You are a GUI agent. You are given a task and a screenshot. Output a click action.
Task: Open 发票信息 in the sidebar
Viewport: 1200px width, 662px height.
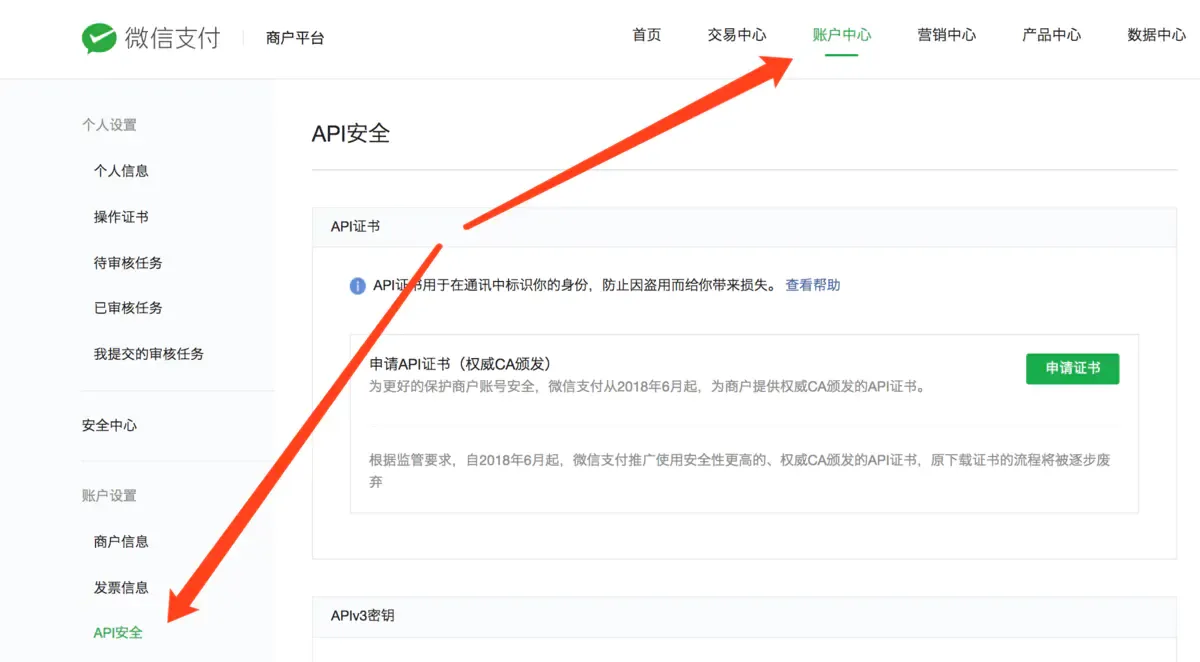tap(121, 588)
